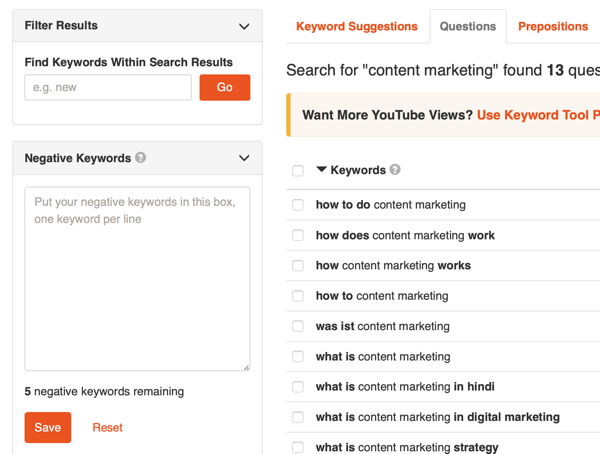The width and height of the screenshot is (600, 454).
Task: Save the negative keywords list
Action: (x=48, y=427)
